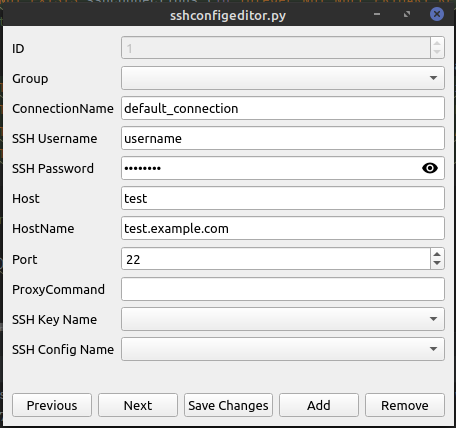The height and width of the screenshot is (428, 456).
Task: Select the Host field containing test
Action: point(283,198)
